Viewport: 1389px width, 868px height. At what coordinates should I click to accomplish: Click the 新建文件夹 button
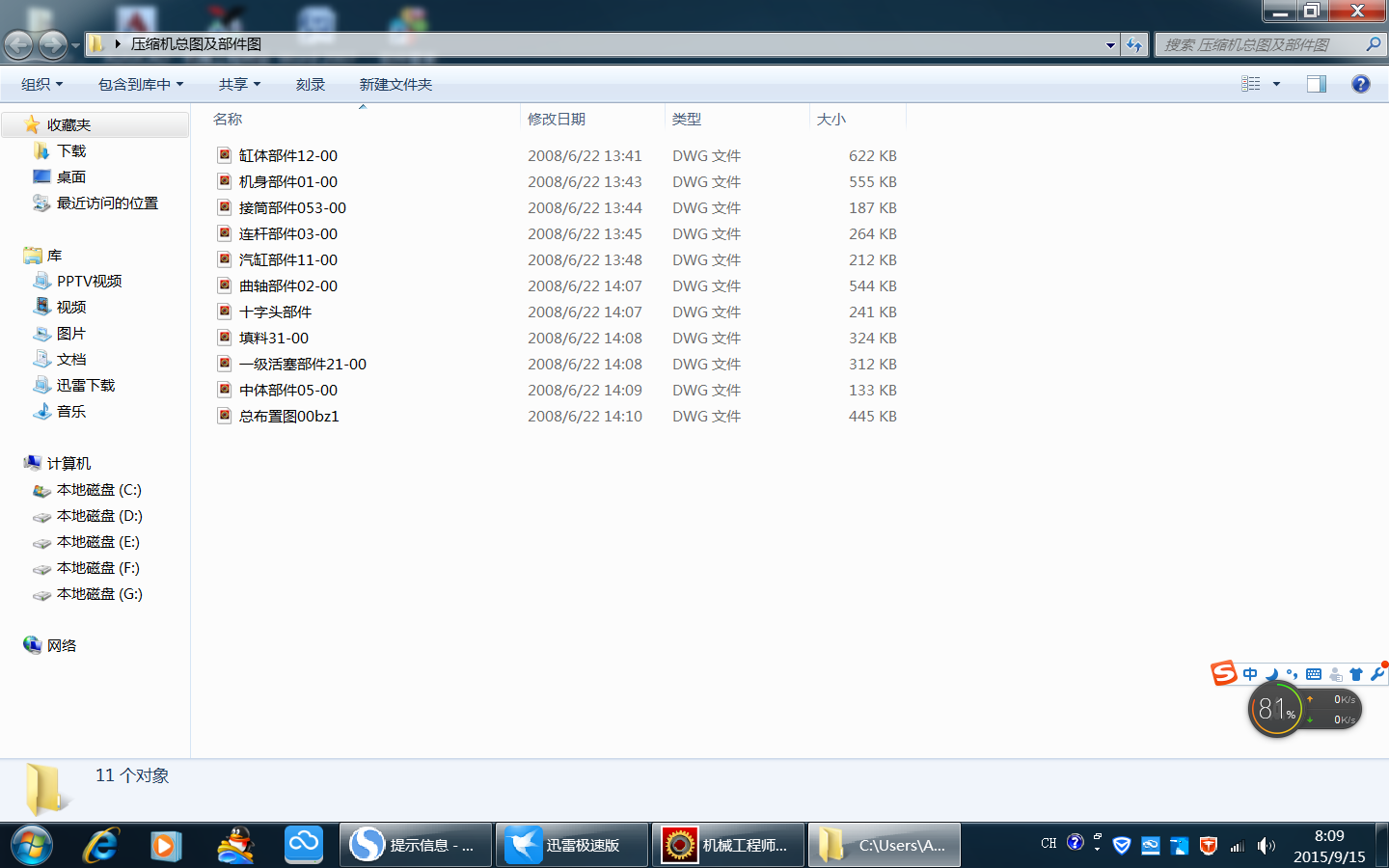tap(395, 84)
